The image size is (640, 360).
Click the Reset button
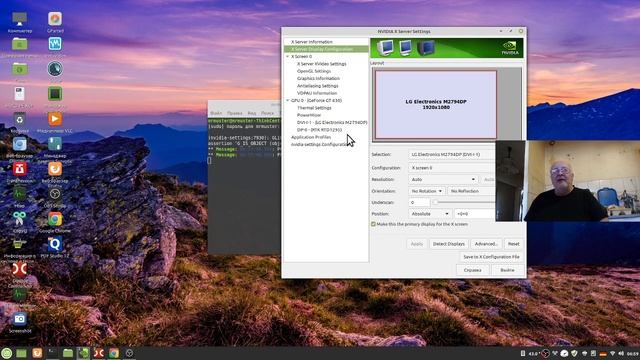tap(513, 244)
